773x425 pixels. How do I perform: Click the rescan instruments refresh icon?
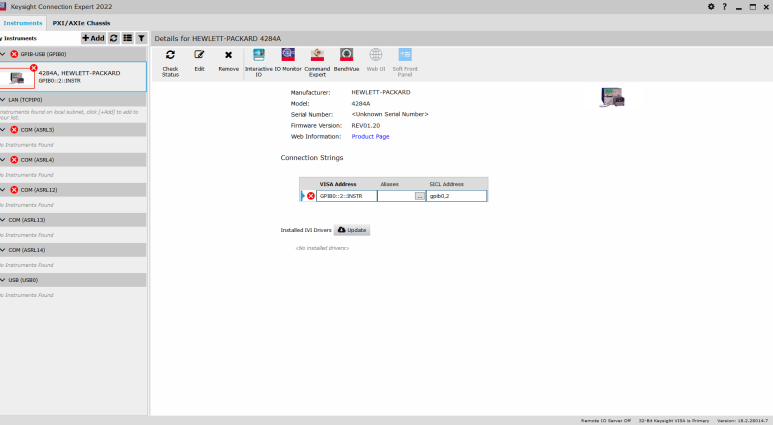click(113, 38)
